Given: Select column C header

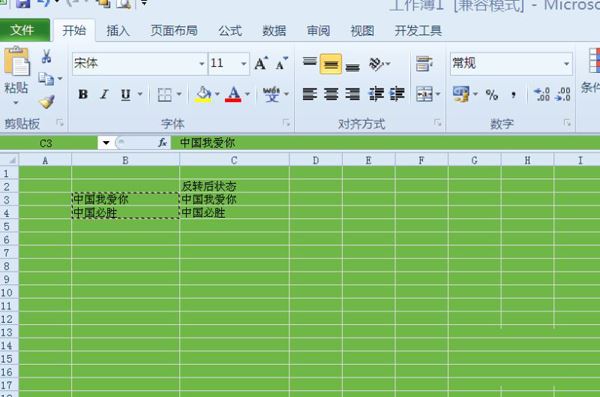Looking at the screenshot, I should pos(234,160).
